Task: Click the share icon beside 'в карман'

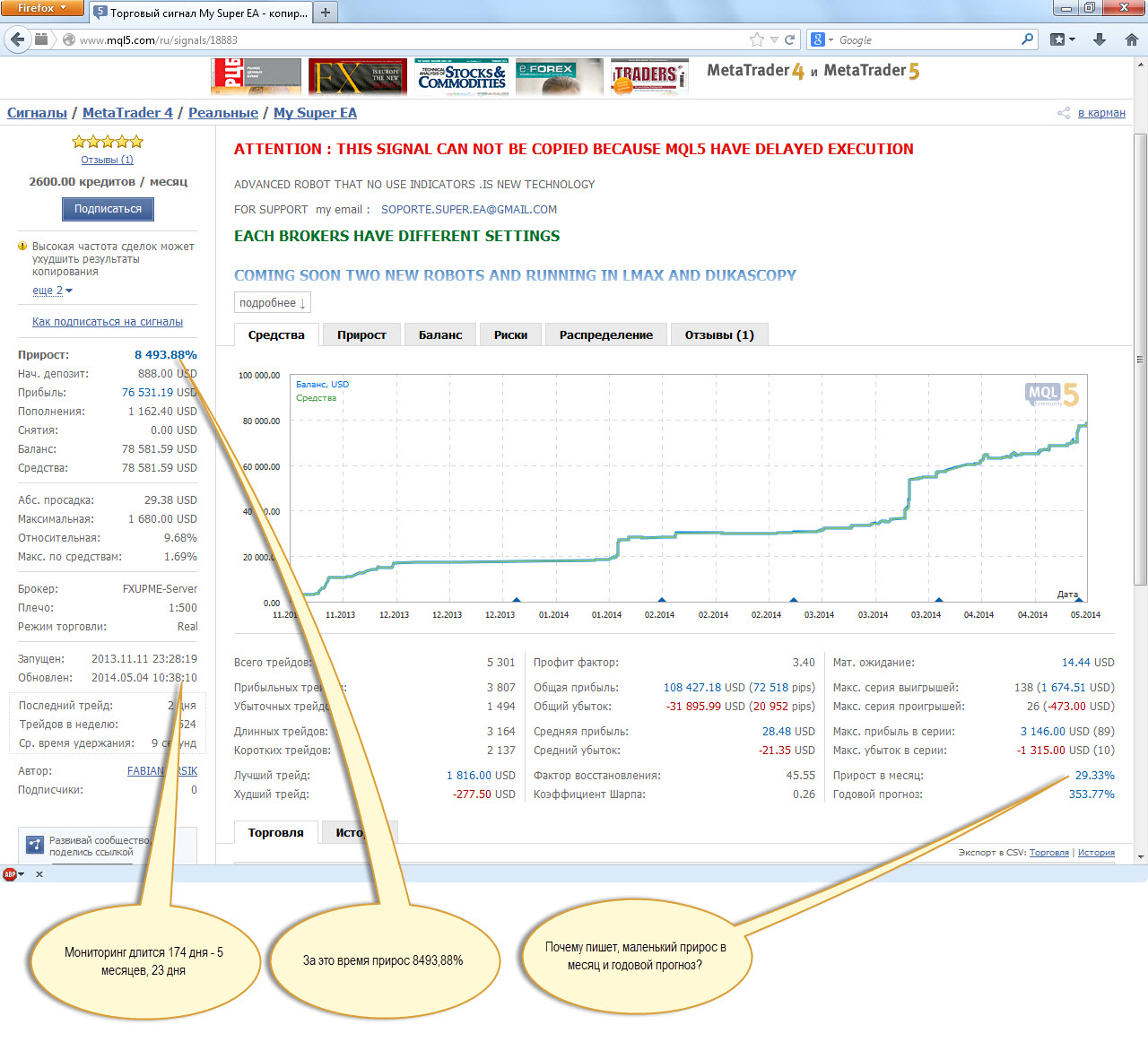Action: click(x=1064, y=113)
